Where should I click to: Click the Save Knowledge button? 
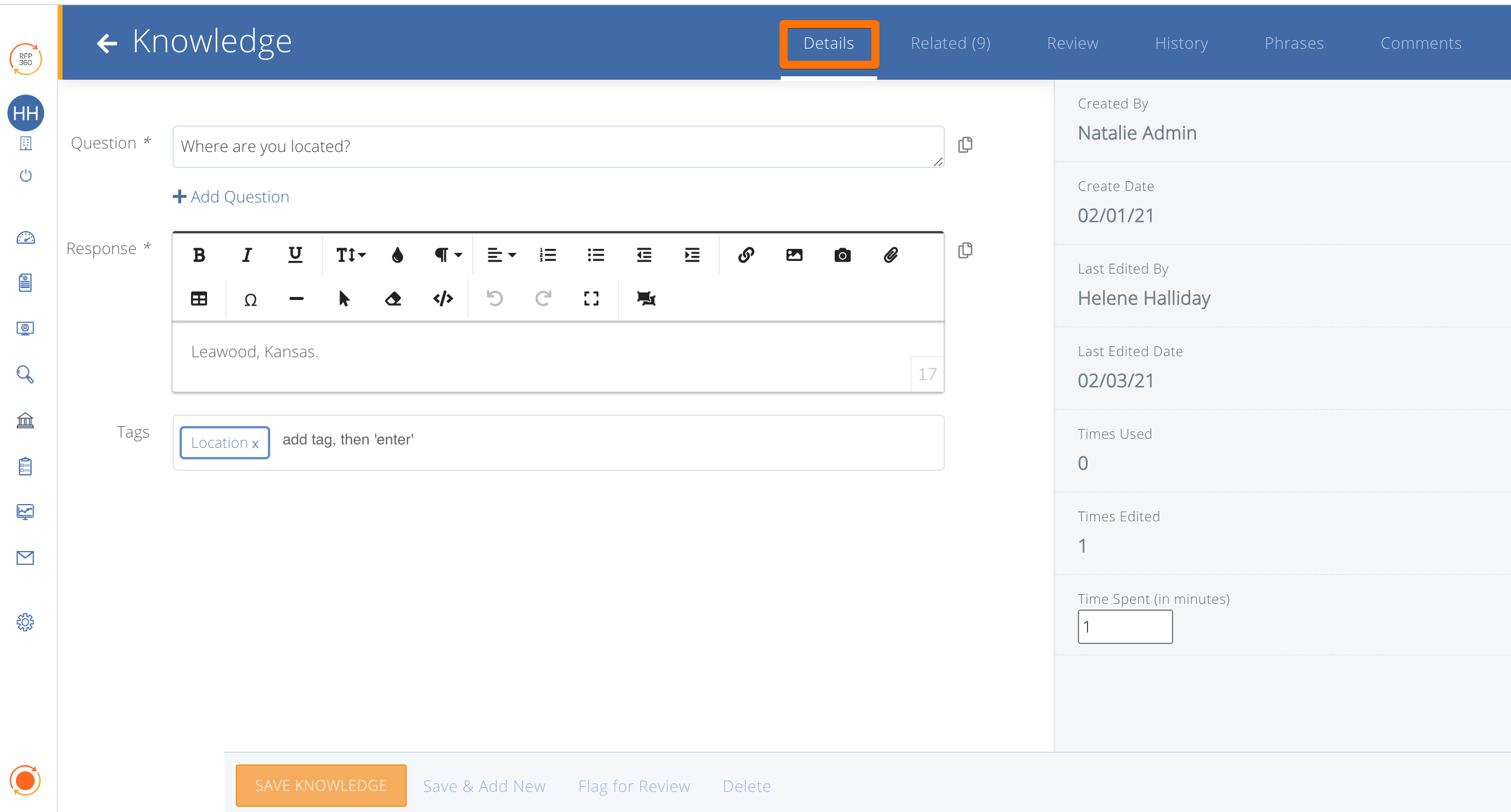point(321,785)
